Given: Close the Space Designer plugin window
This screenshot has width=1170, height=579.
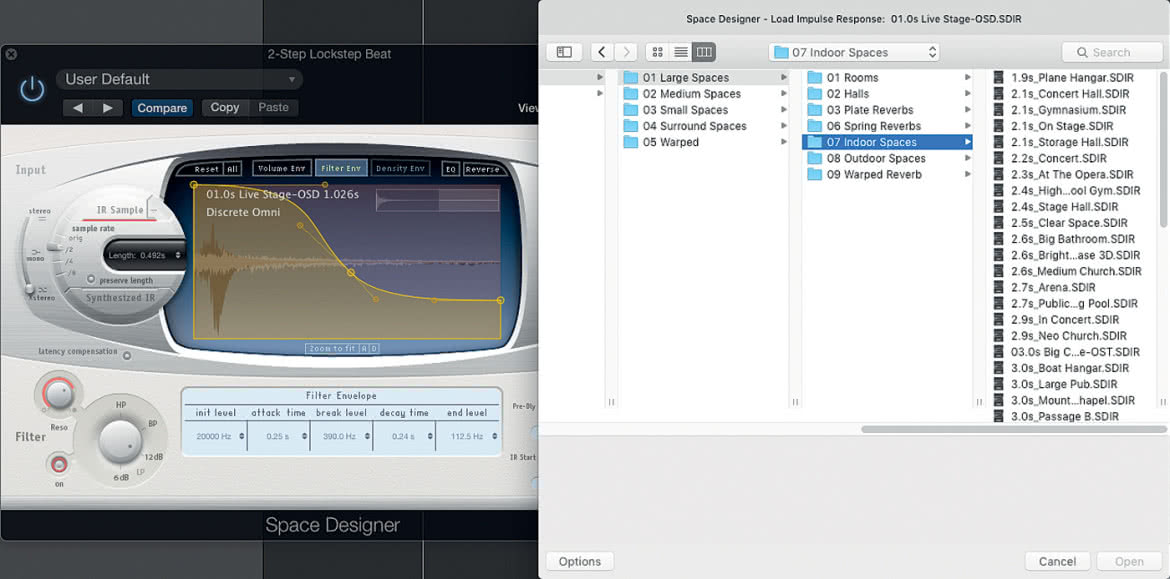Looking at the screenshot, I should (x=11, y=54).
